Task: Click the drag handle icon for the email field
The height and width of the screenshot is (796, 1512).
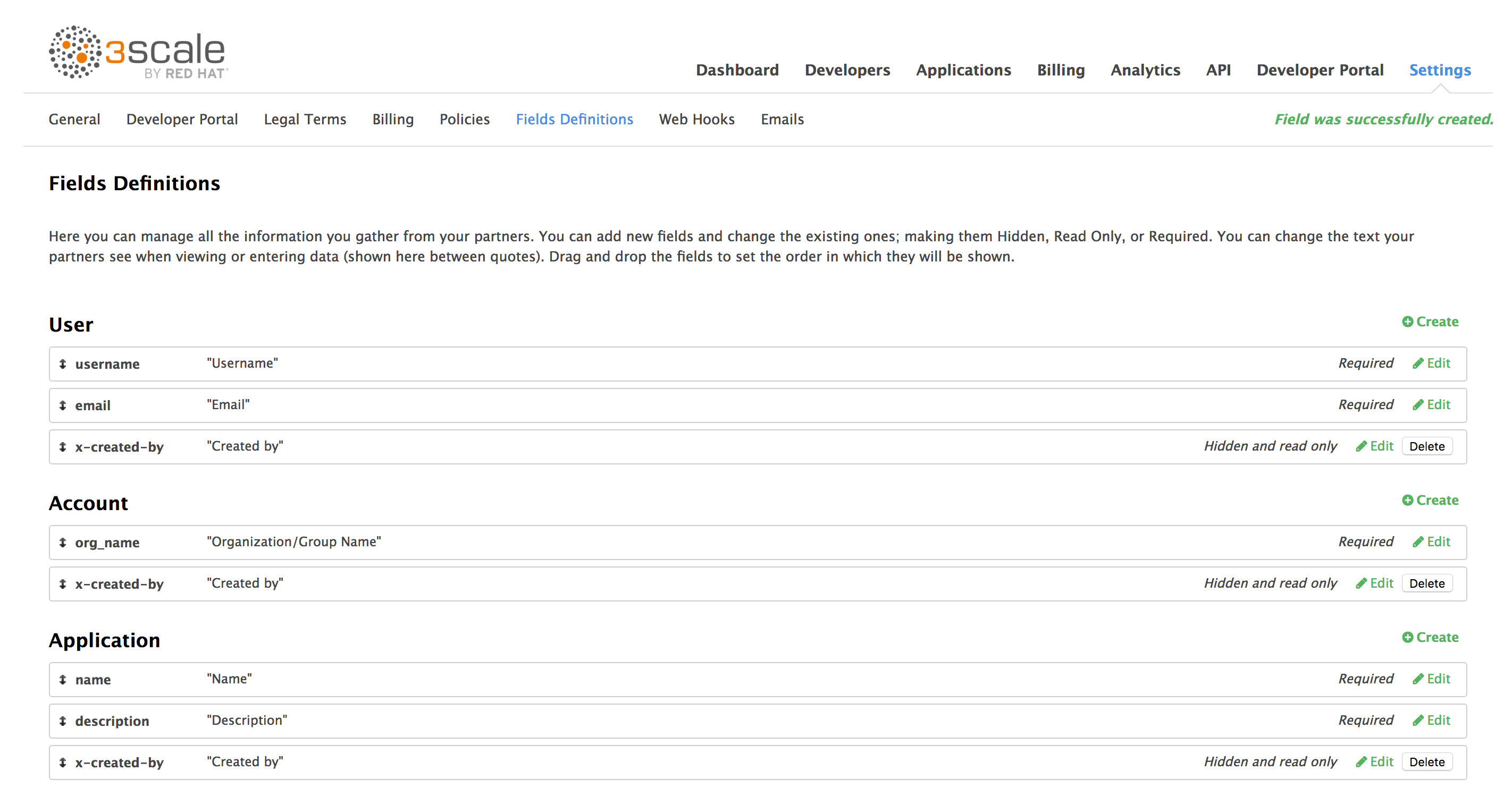Action: click(x=63, y=405)
